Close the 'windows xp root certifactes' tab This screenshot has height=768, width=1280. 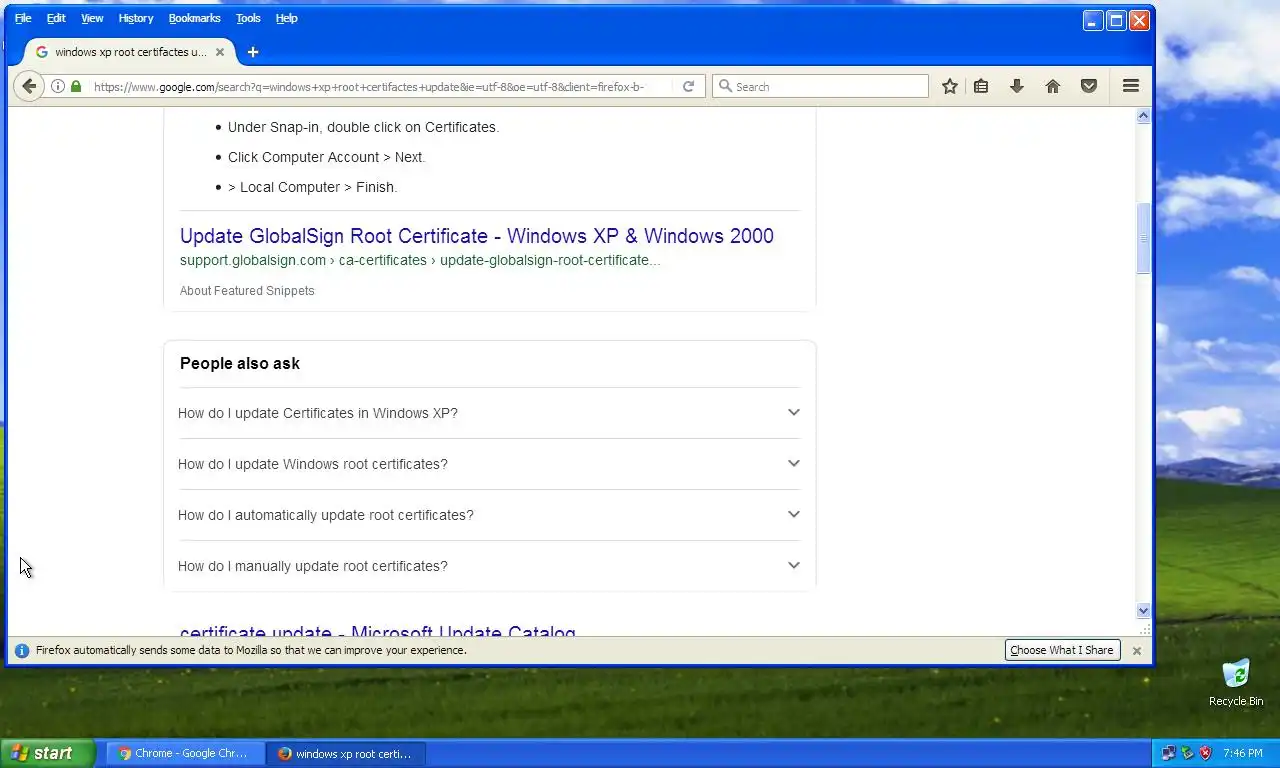(x=220, y=52)
